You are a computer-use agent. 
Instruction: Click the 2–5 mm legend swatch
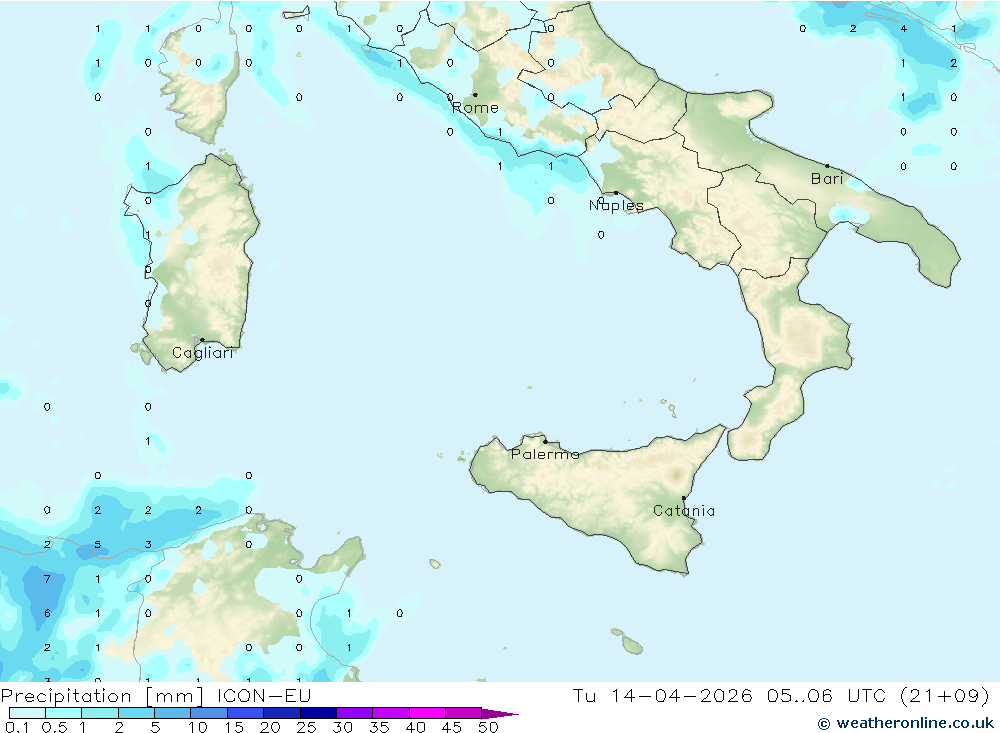tap(136, 713)
